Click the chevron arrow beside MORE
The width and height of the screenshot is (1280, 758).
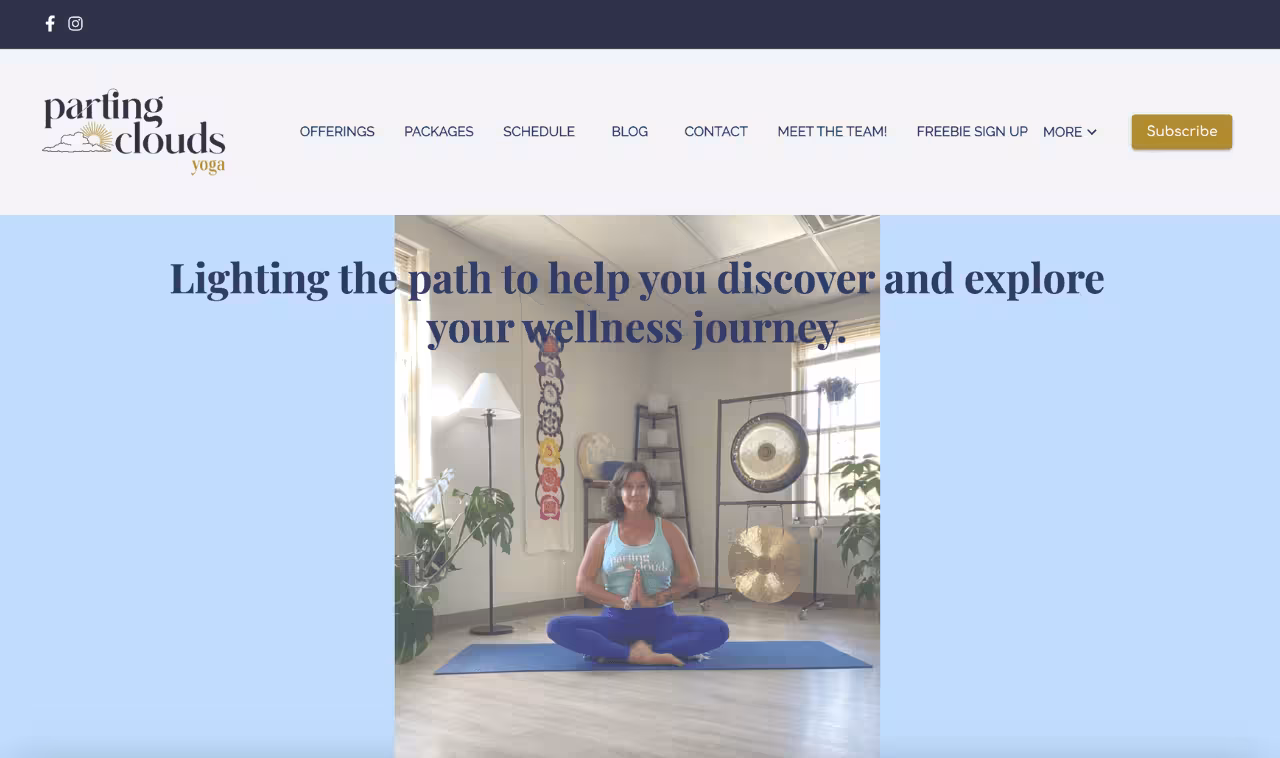1092,132
